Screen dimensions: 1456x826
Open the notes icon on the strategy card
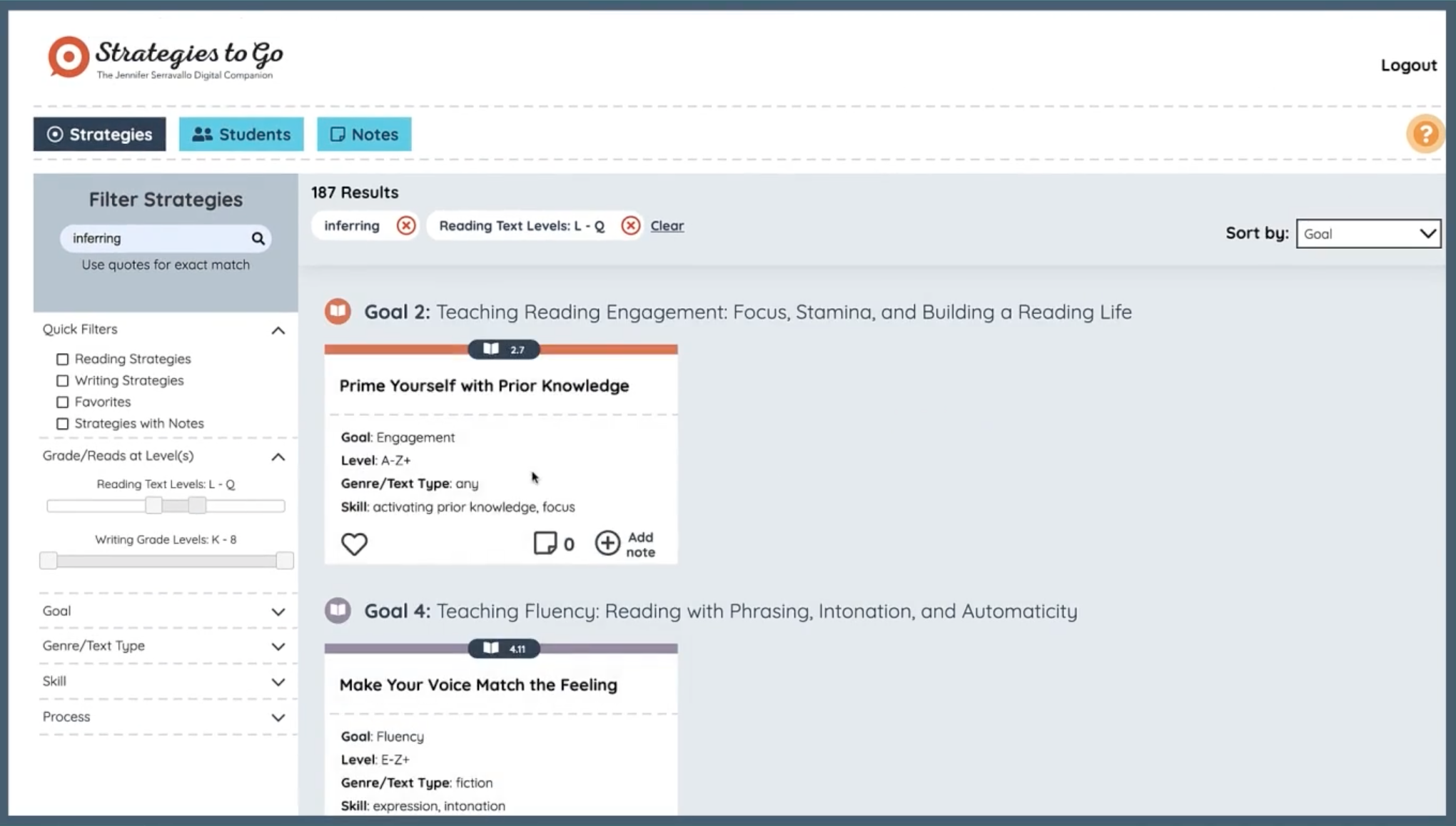[545, 544]
